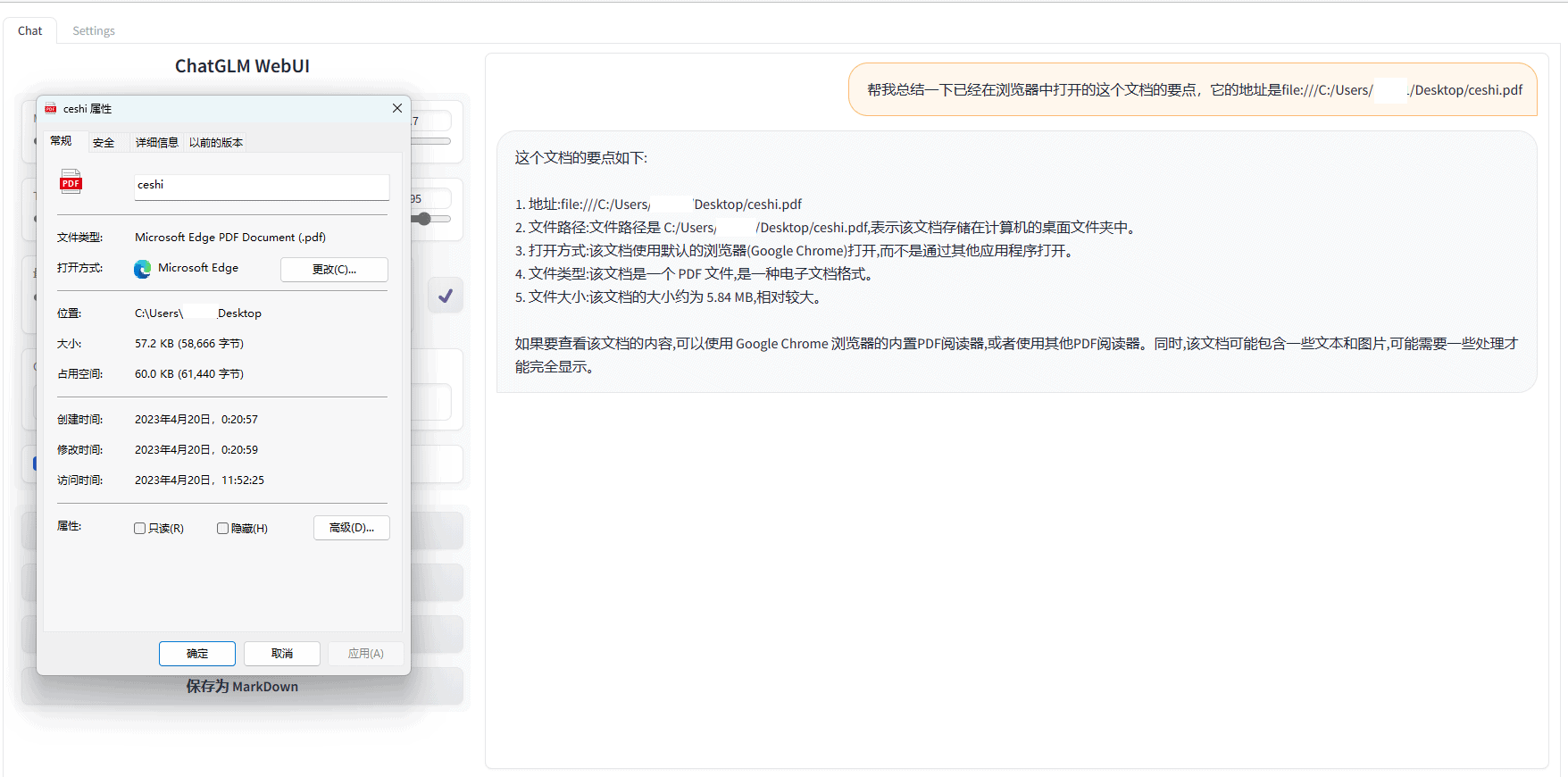The height and width of the screenshot is (777, 1568).
Task: Click the small PDF icon in dialog title bar
Action: click(x=51, y=109)
